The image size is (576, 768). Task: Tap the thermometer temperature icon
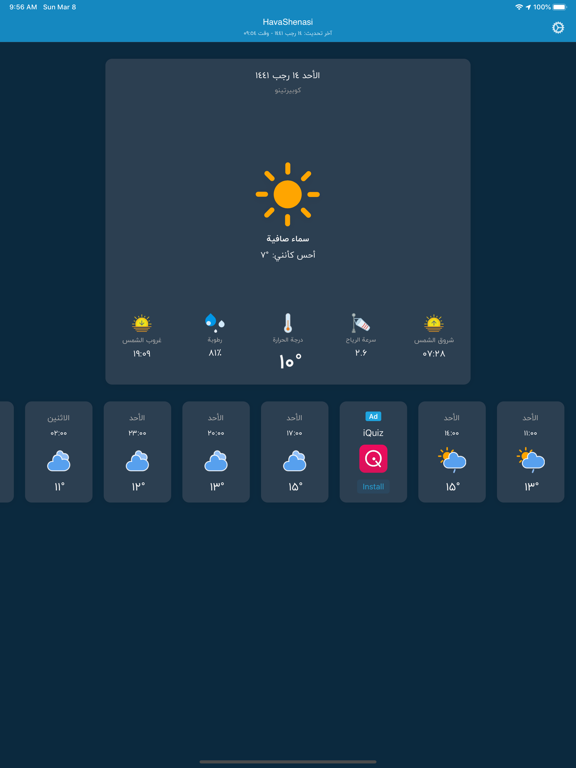coord(288,323)
